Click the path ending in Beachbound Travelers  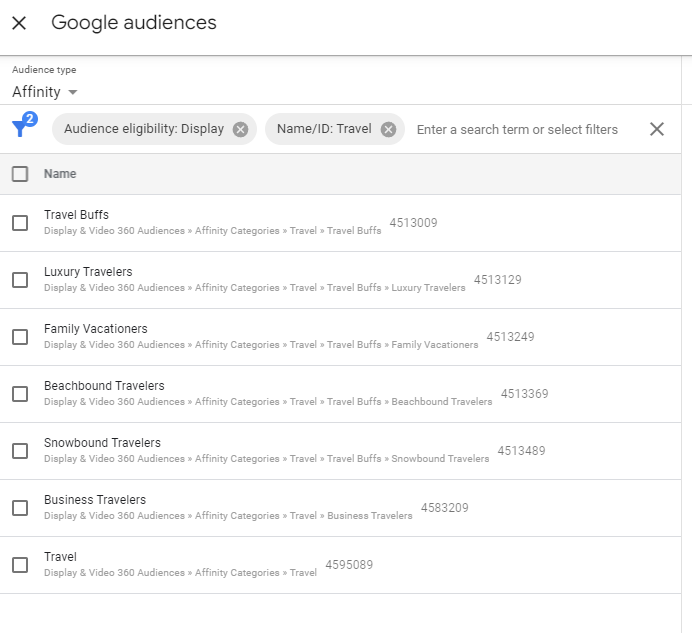click(268, 402)
